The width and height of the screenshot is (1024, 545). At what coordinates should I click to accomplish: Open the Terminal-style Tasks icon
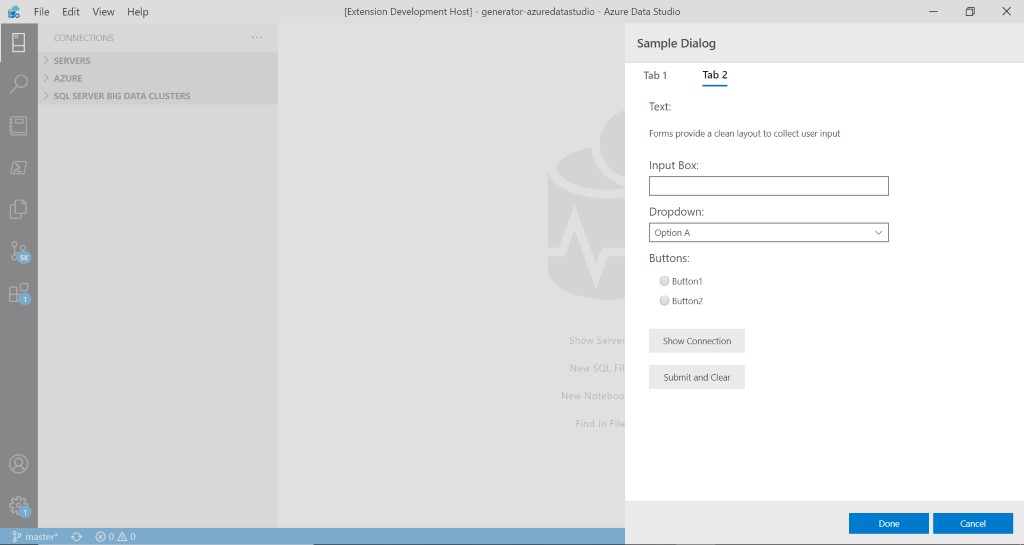(18, 167)
